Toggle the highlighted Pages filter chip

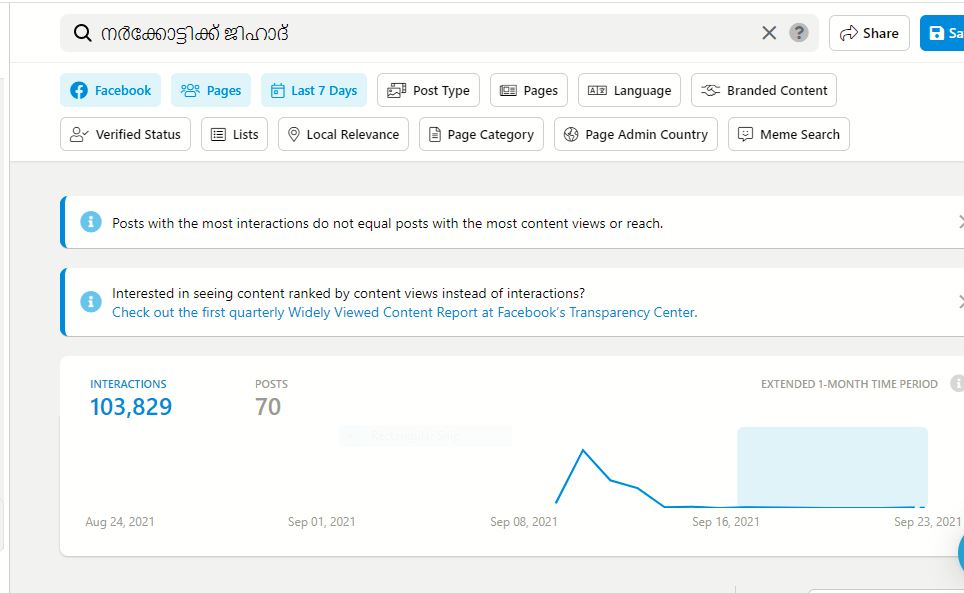coord(211,90)
